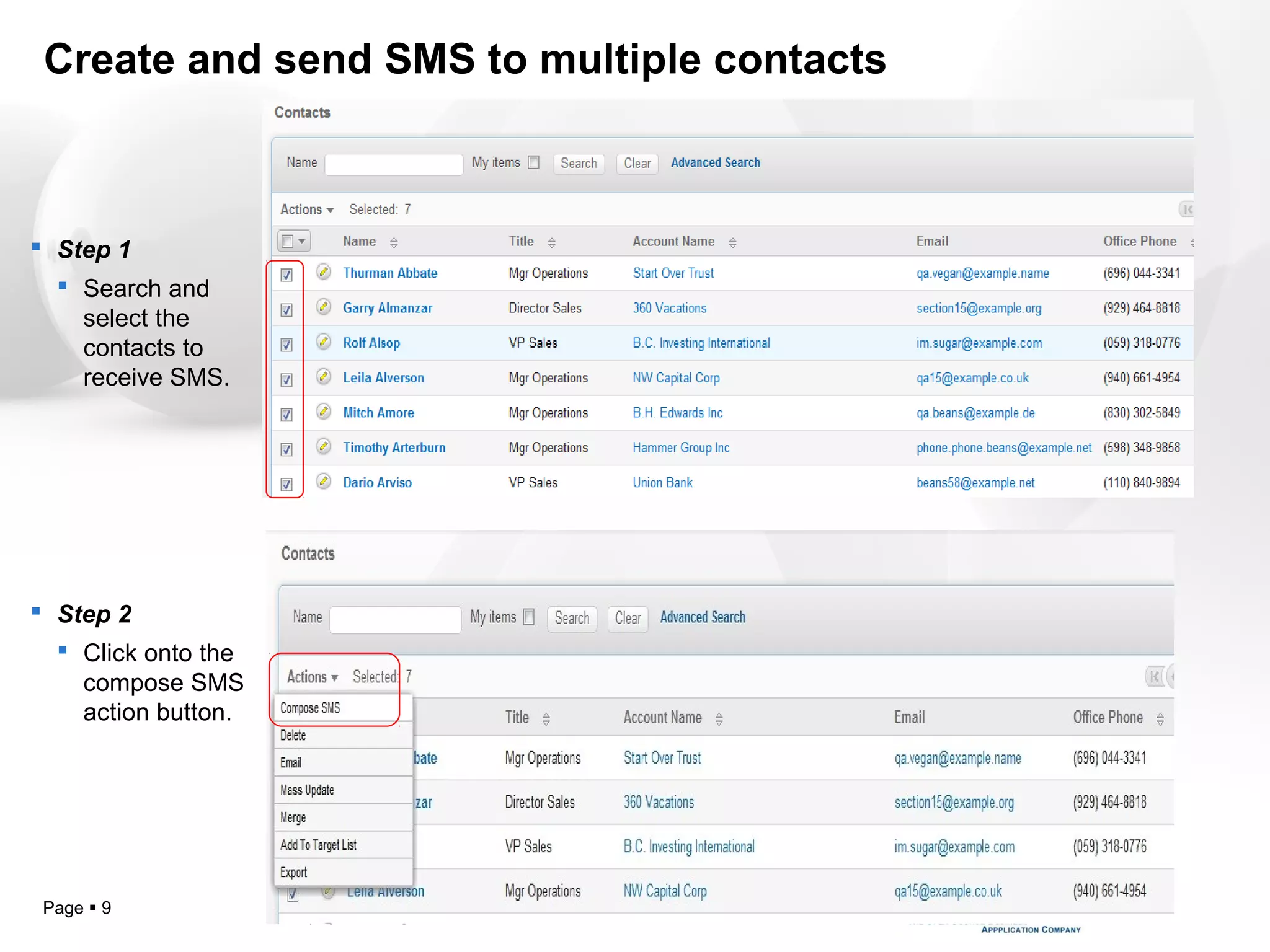The width and height of the screenshot is (1270, 952).
Task: Click first-page pagination icon in lower list
Action: click(1154, 676)
